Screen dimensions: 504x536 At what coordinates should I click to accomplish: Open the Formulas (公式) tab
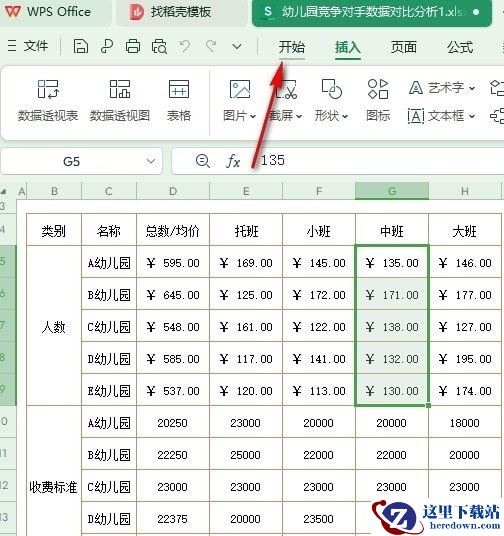pyautogui.click(x=460, y=47)
